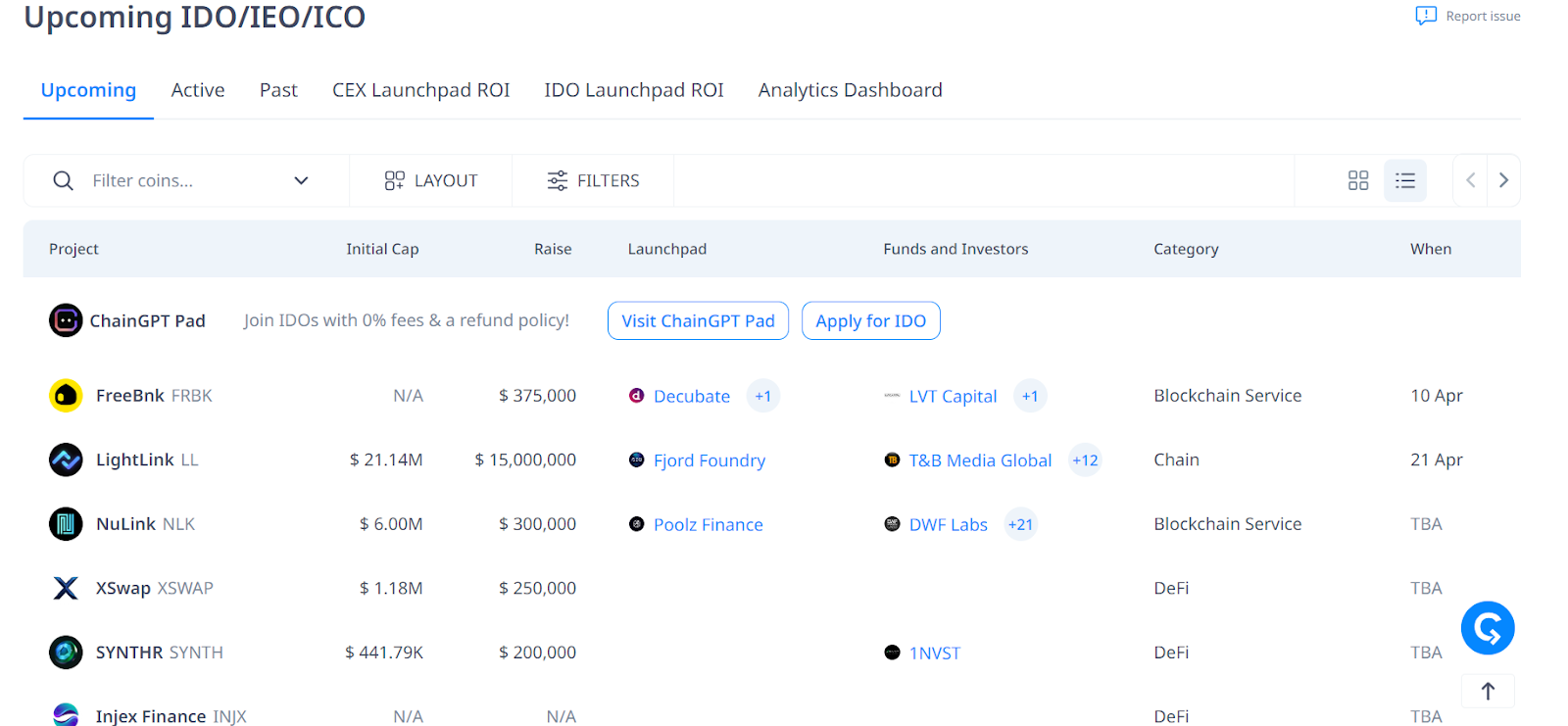Image resolution: width=1568 pixels, height=726 pixels.
Task: Click the Fjord Foundry logo icon
Action: pos(636,460)
